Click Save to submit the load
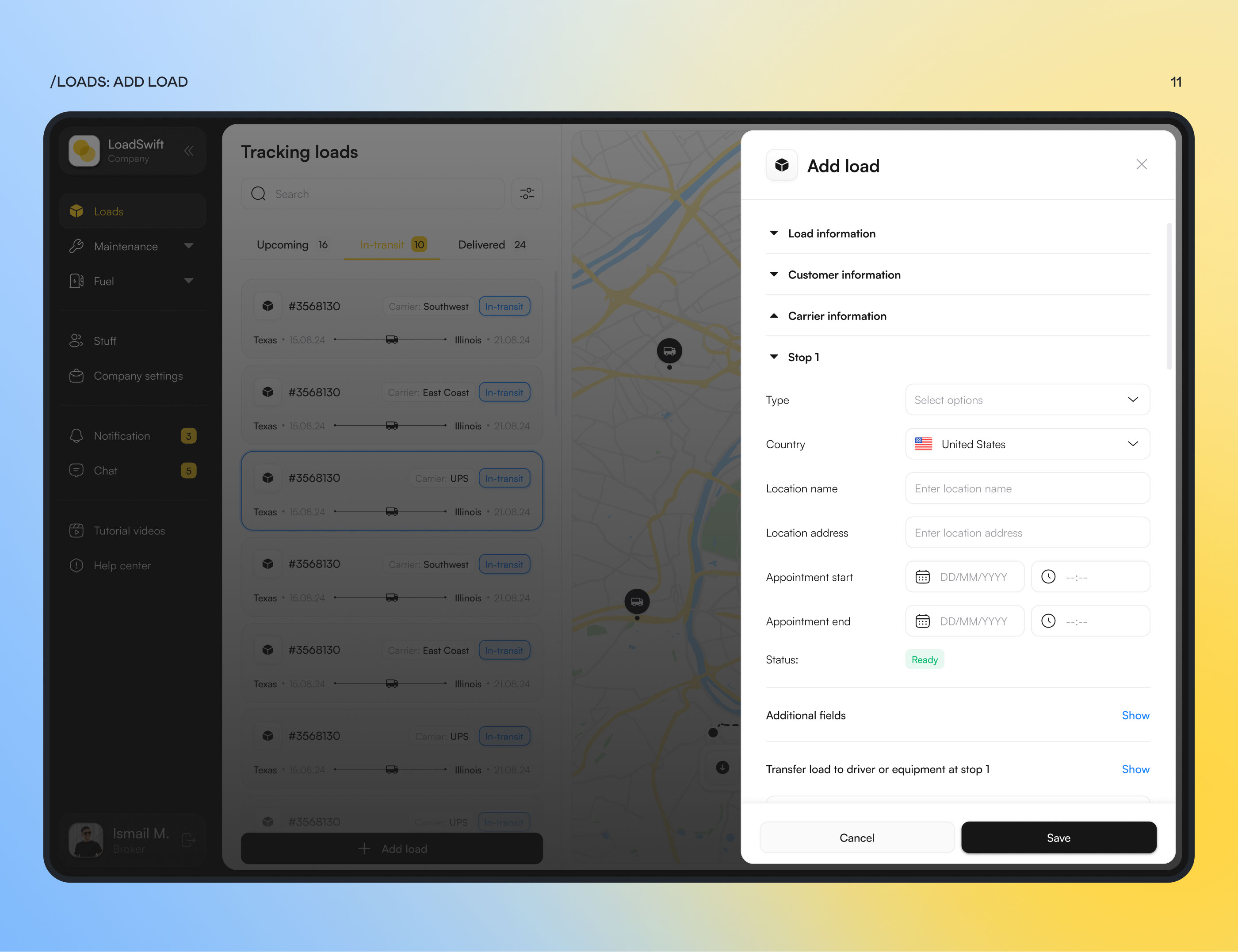Image resolution: width=1238 pixels, height=952 pixels. [1058, 837]
